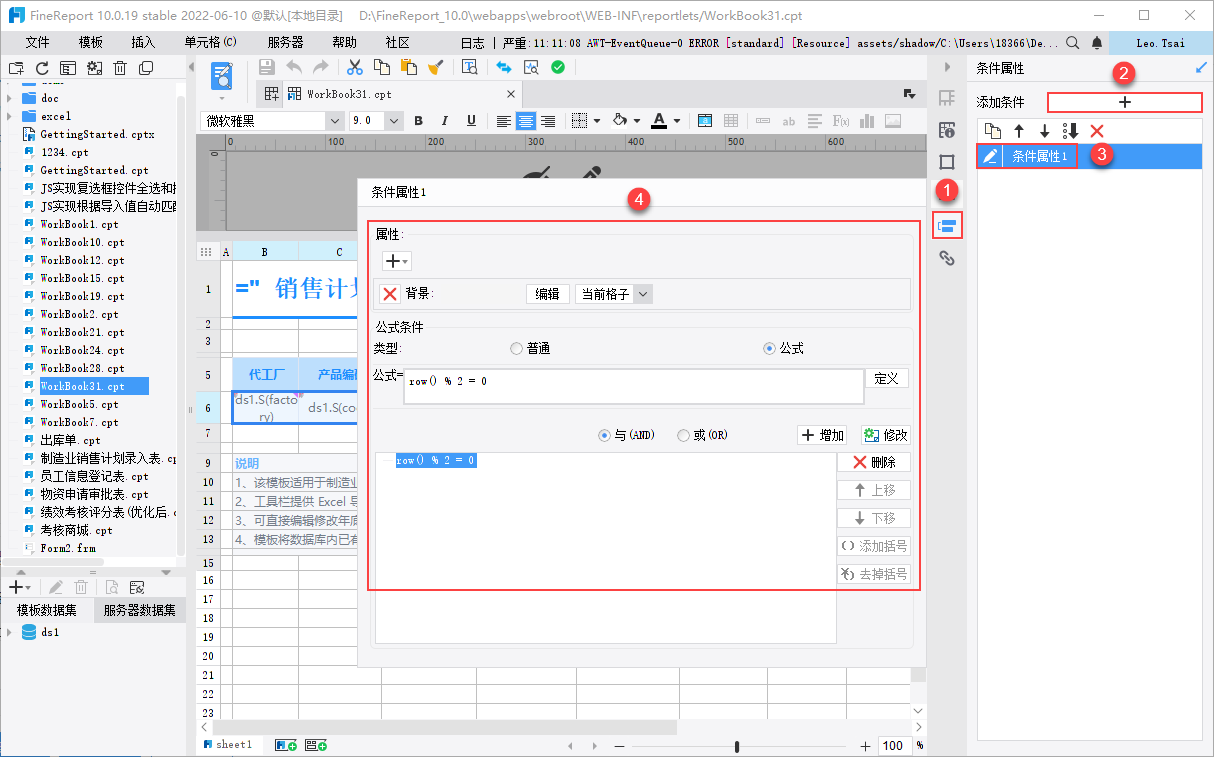
Task: Remove the 背景 property with red X
Action: (390, 294)
